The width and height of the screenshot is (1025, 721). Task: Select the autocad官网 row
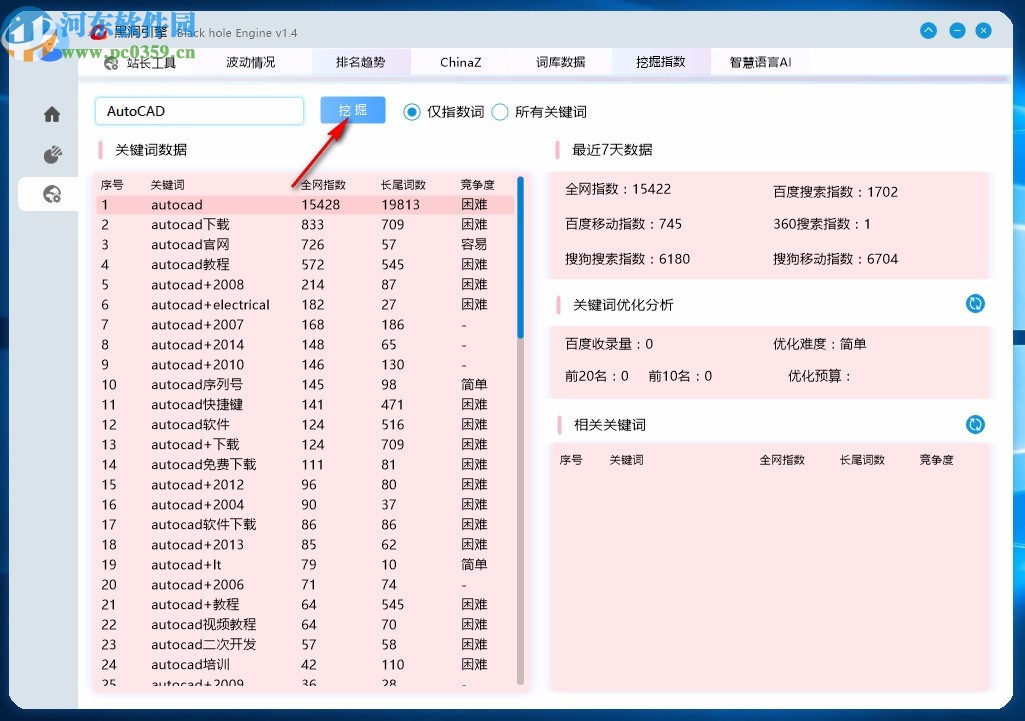(306, 244)
